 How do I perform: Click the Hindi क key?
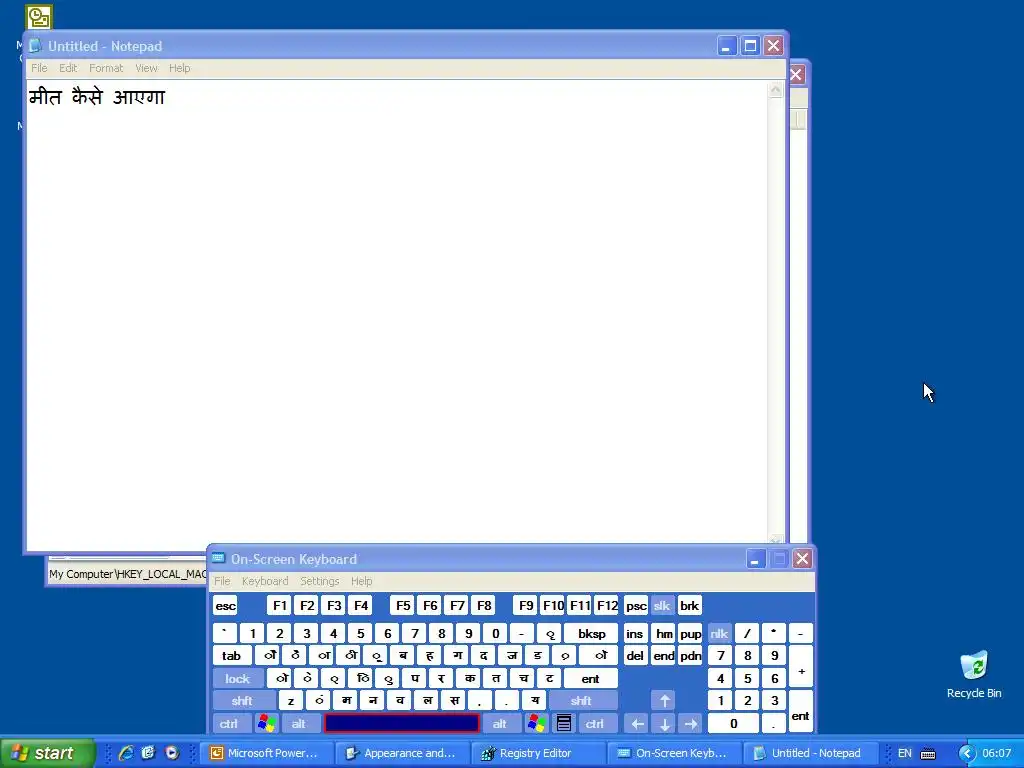(469, 679)
